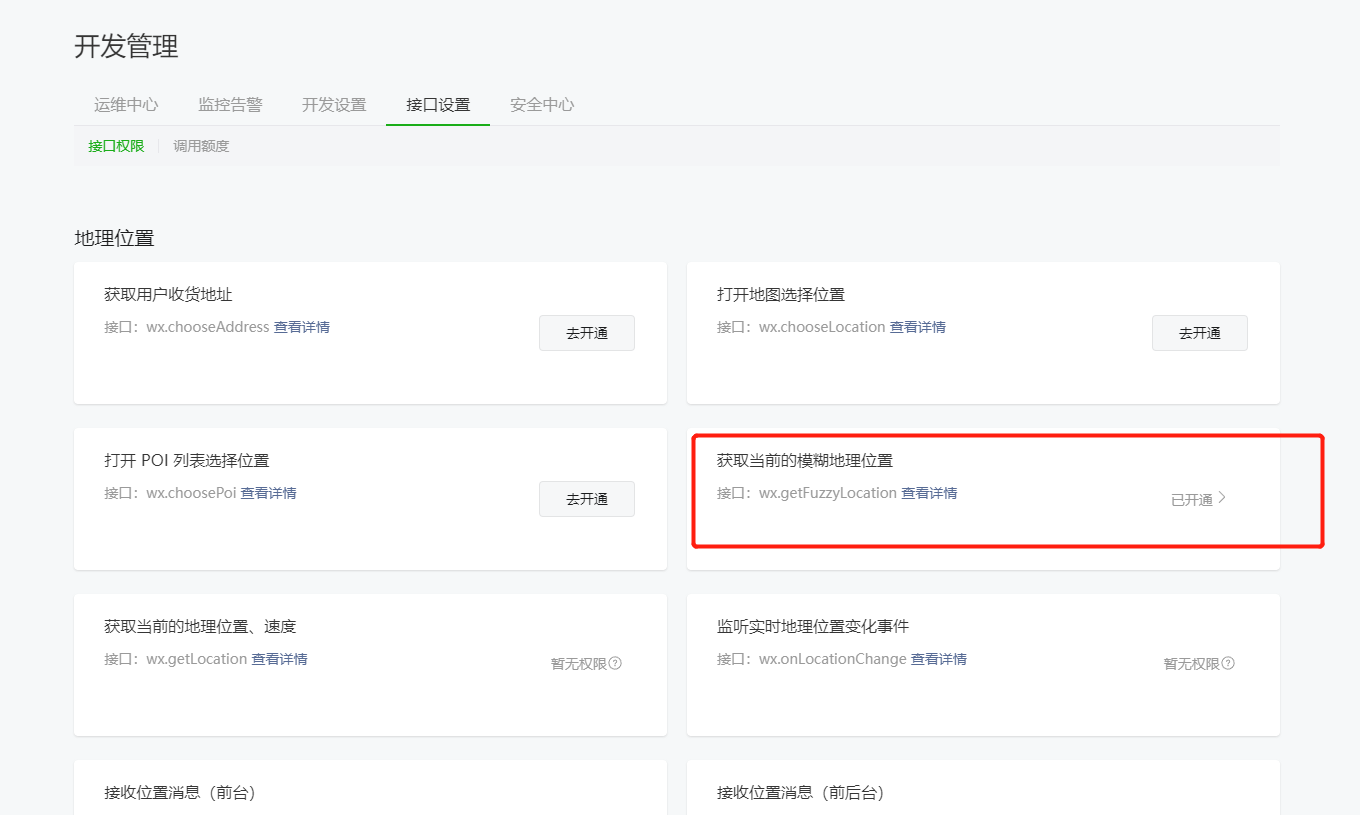The height and width of the screenshot is (815, 1360).
Task: Click the 获取用户收货地址 card title
Action: (x=168, y=294)
